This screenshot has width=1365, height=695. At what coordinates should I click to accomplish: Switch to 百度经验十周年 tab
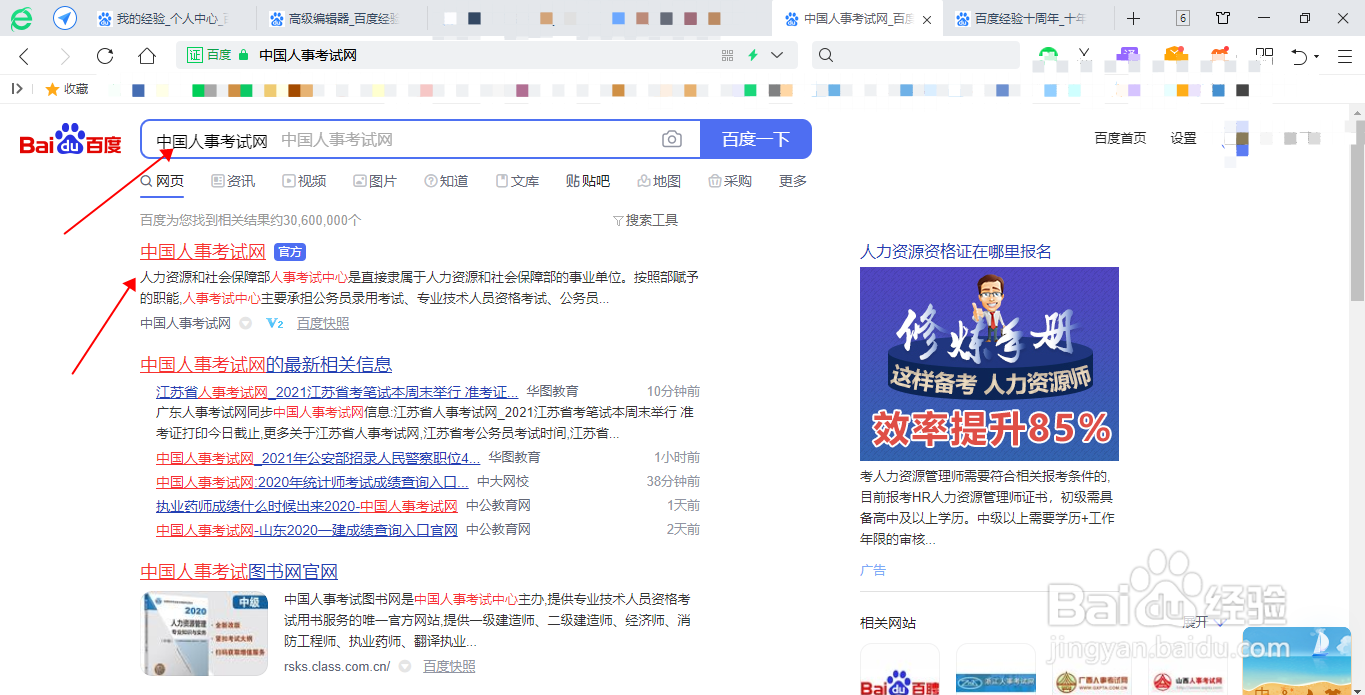coord(1021,18)
